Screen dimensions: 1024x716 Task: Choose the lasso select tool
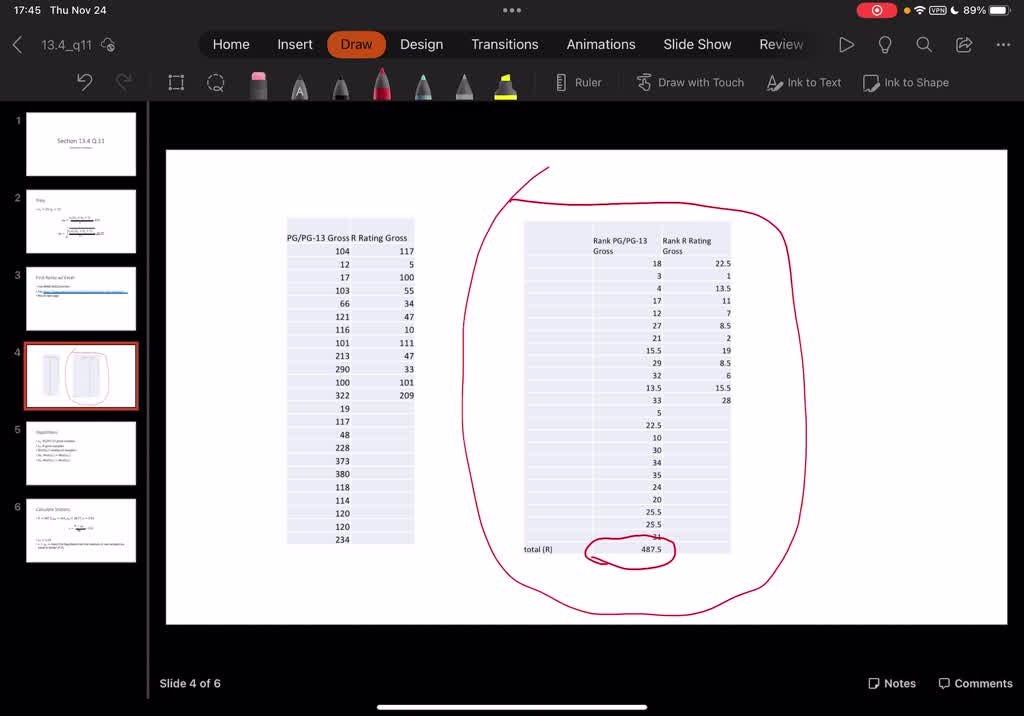pyautogui.click(x=216, y=83)
